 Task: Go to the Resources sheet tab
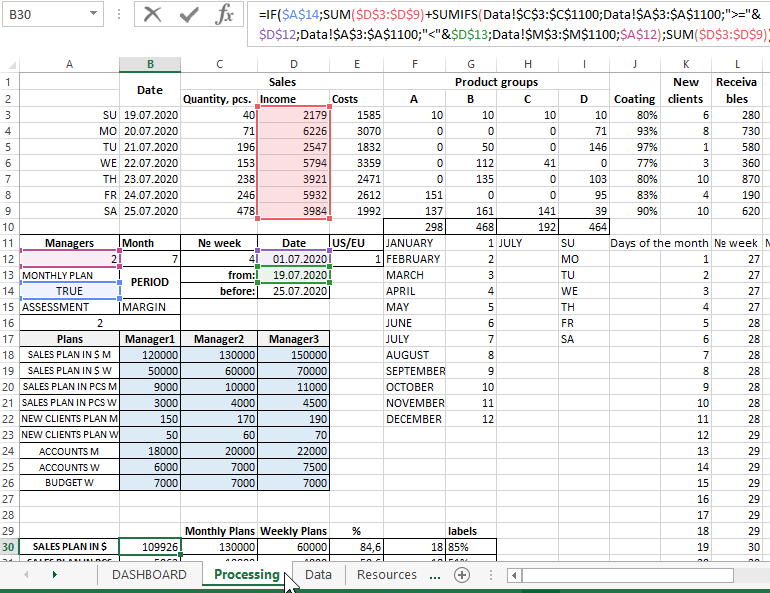[x=386, y=575]
